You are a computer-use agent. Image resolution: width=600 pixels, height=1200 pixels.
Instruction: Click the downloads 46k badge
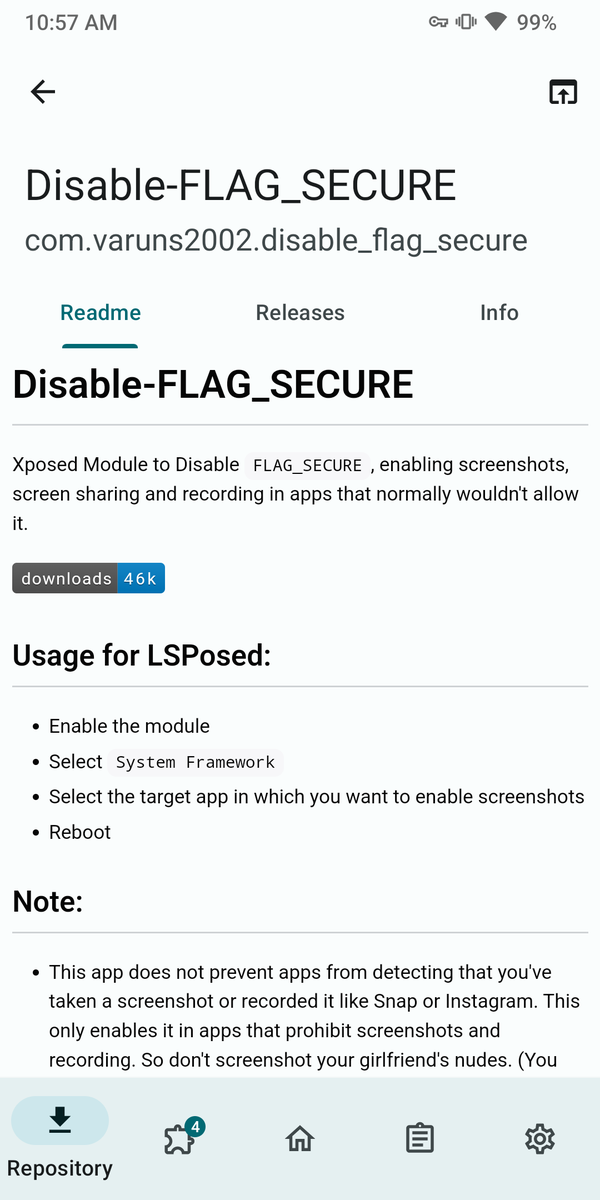point(88,578)
